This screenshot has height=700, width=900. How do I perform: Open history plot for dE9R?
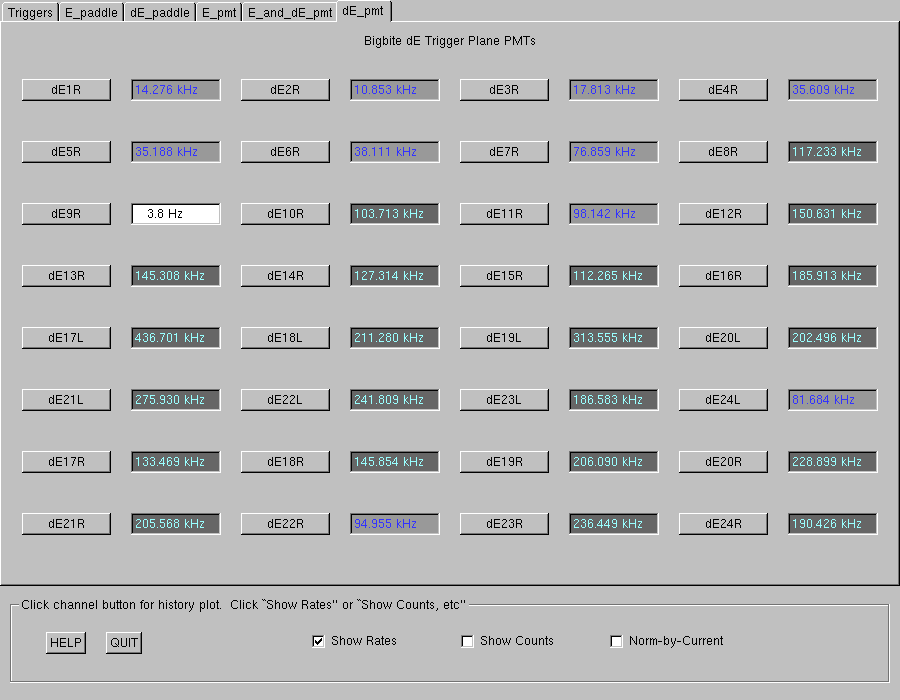click(x=66, y=214)
